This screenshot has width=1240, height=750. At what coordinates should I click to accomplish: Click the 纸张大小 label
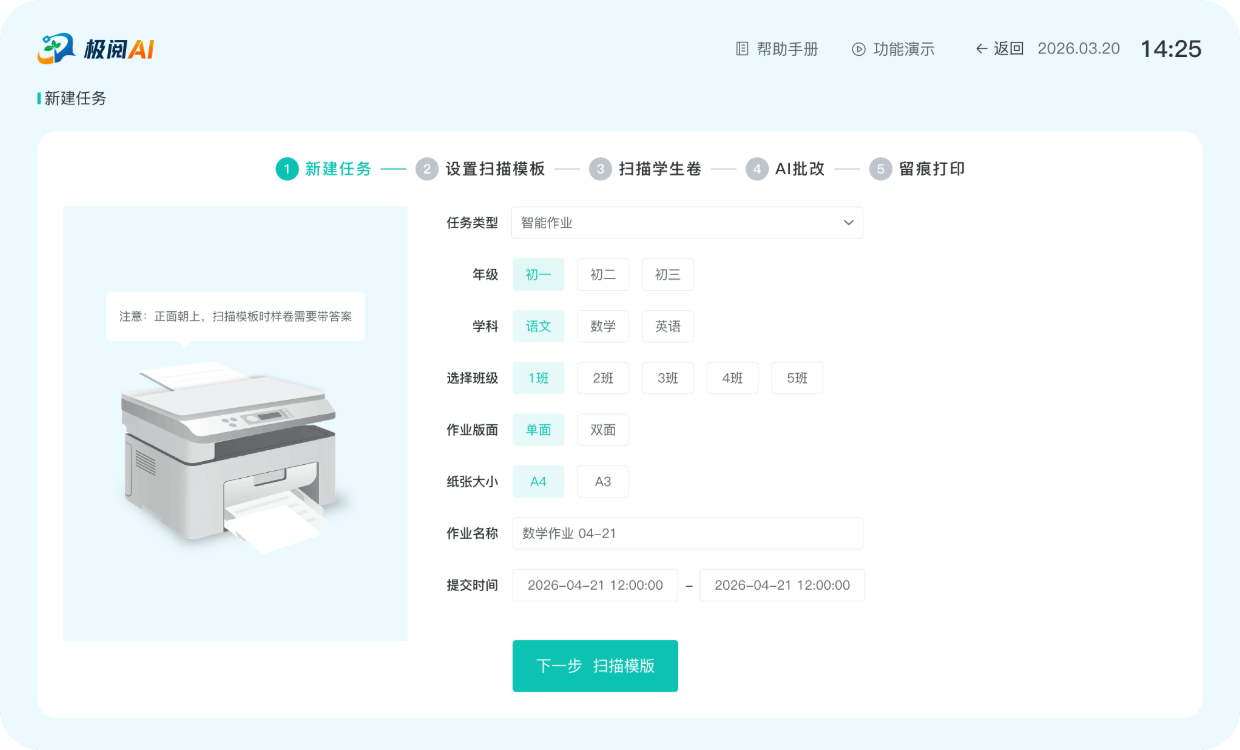(x=472, y=482)
